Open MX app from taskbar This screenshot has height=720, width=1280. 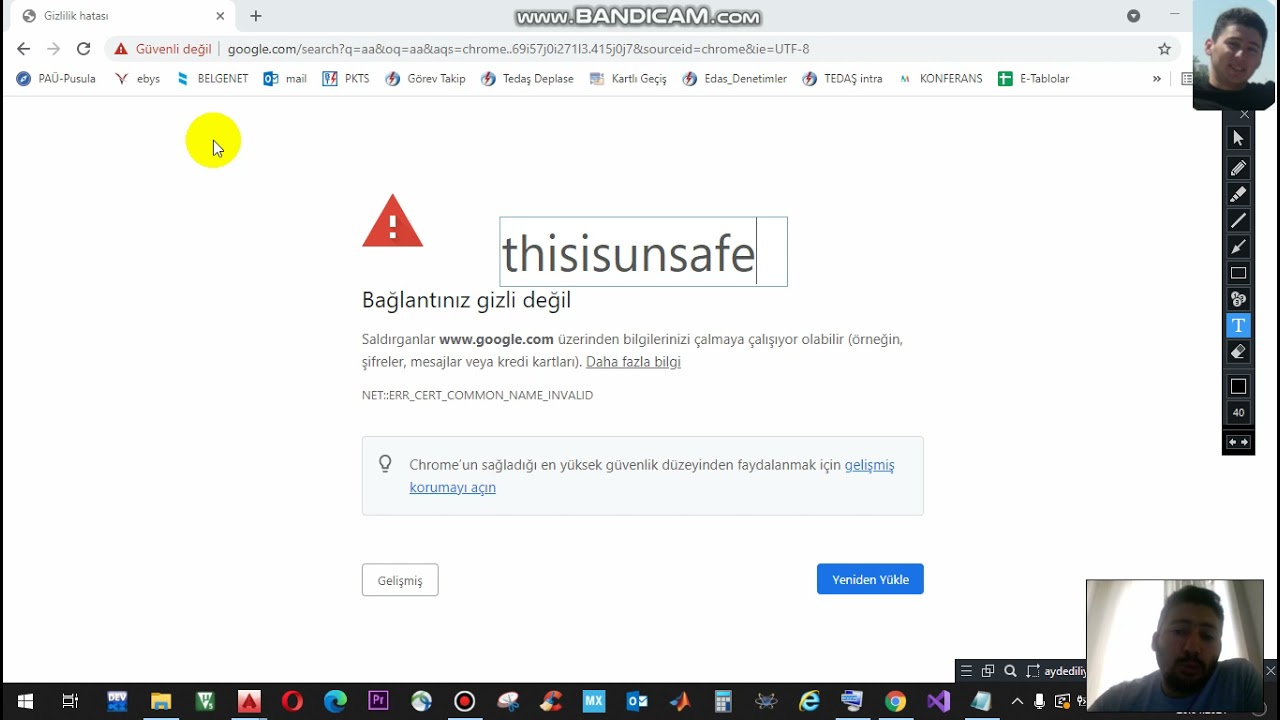(x=594, y=701)
